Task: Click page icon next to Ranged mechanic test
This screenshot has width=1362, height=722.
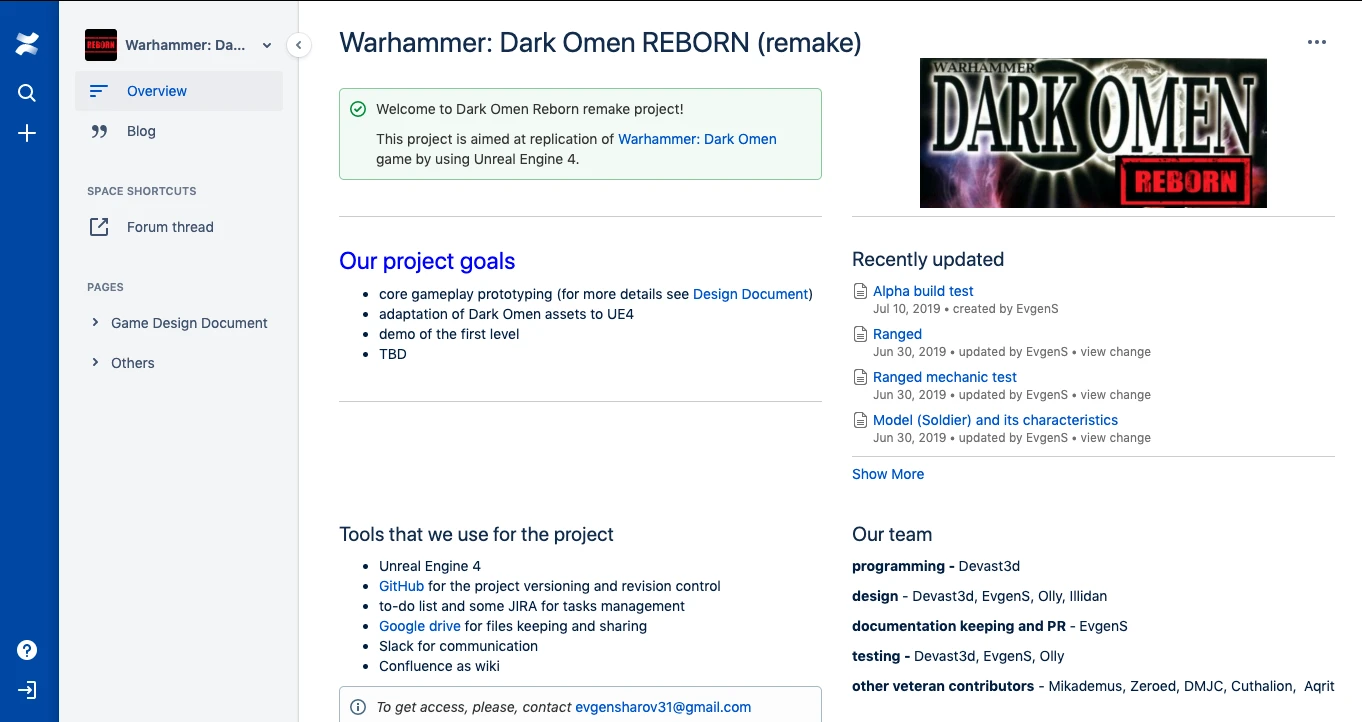Action: (860, 377)
